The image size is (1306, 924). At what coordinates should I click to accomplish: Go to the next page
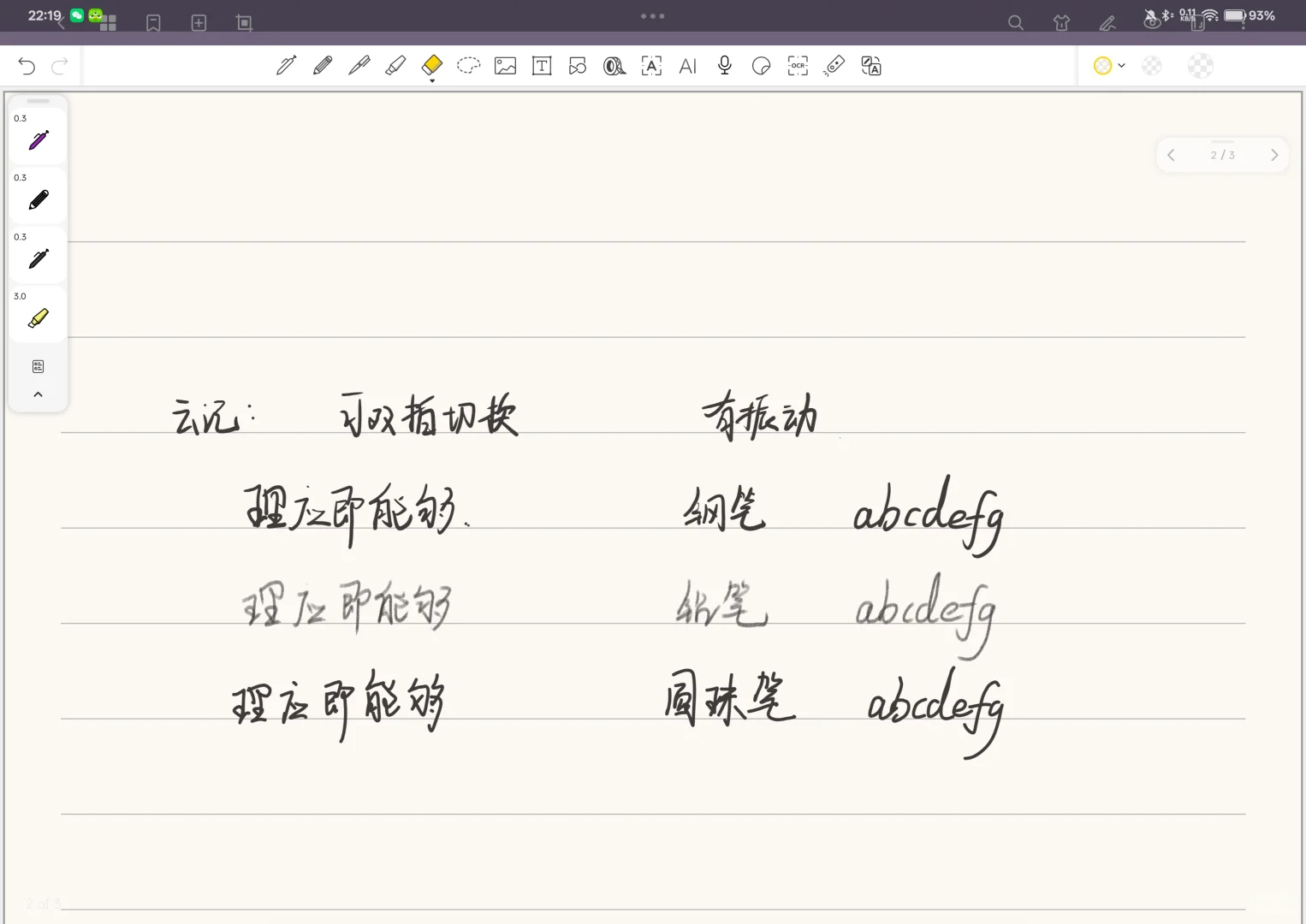click(x=1274, y=155)
